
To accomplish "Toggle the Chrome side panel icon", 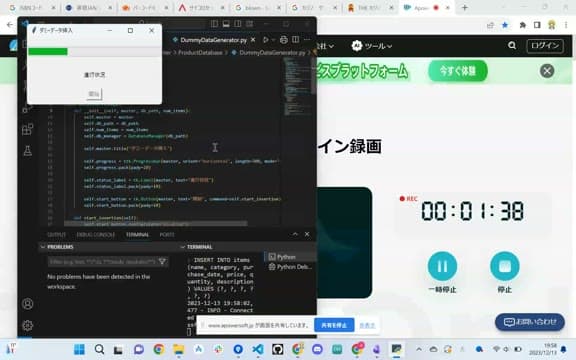I will click(x=537, y=25).
